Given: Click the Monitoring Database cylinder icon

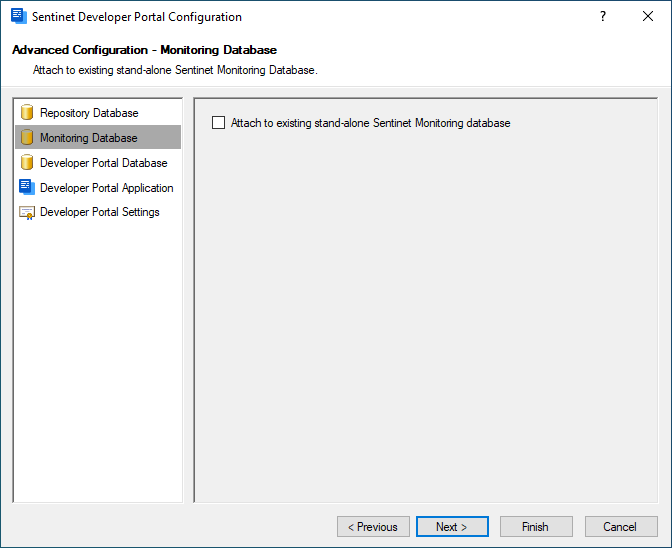Looking at the screenshot, I should 27,137.
